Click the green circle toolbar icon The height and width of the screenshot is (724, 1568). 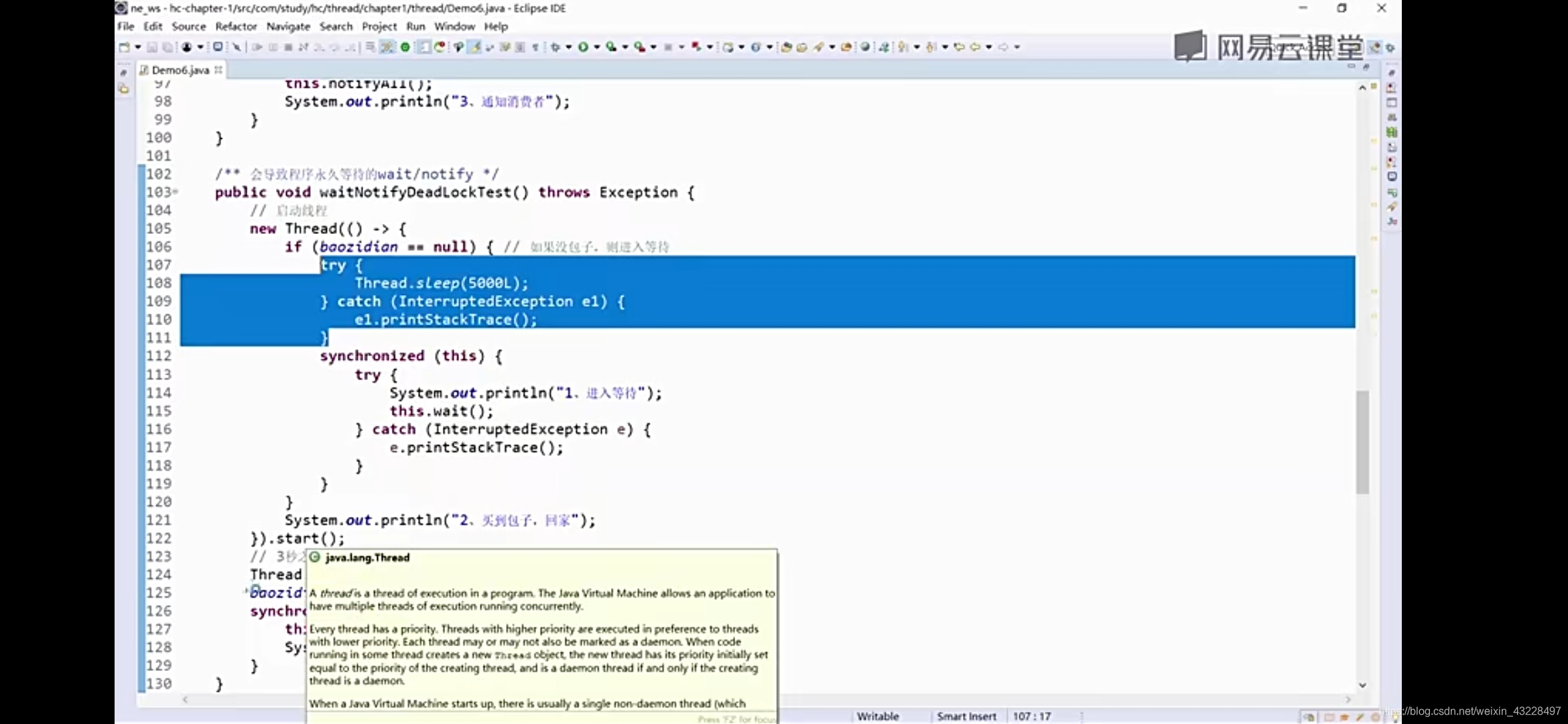405,47
